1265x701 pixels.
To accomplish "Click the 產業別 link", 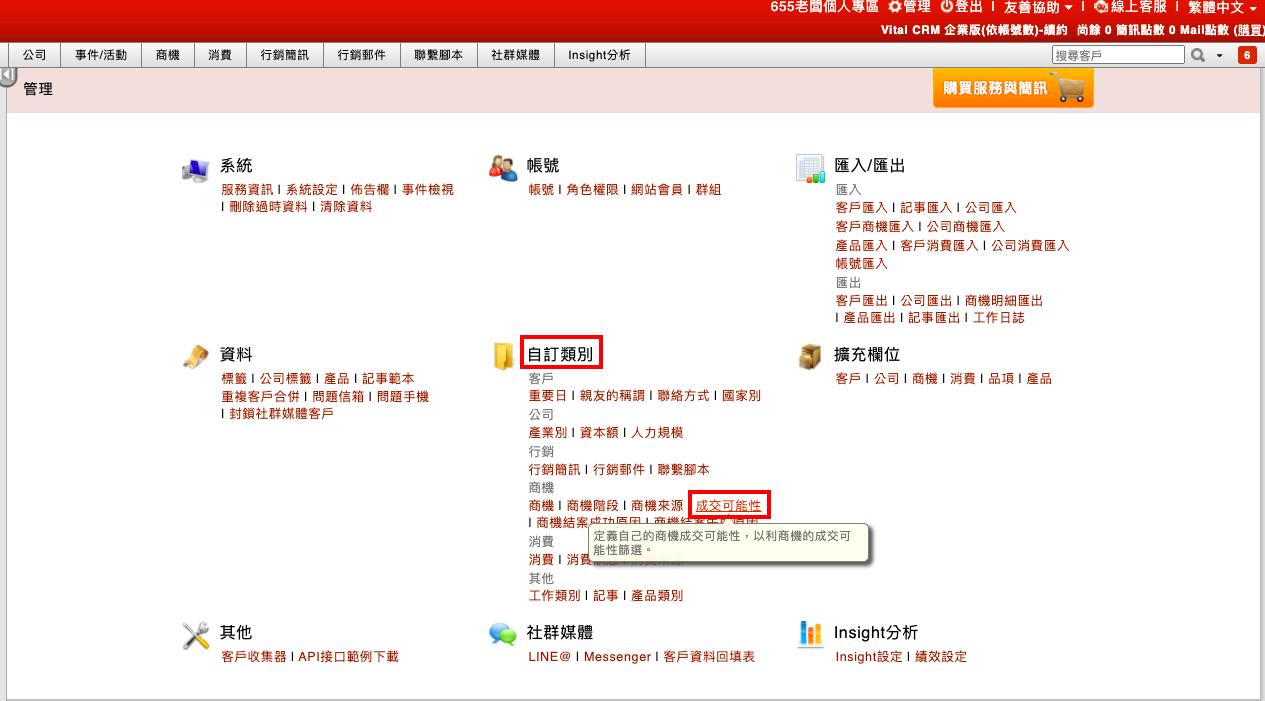I will 548,432.
